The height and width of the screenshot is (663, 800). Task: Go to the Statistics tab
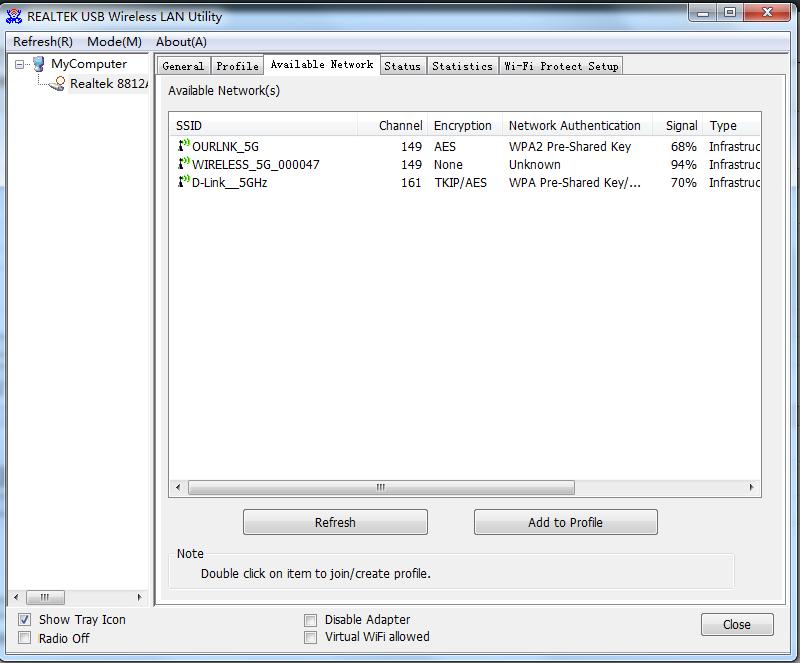click(463, 66)
